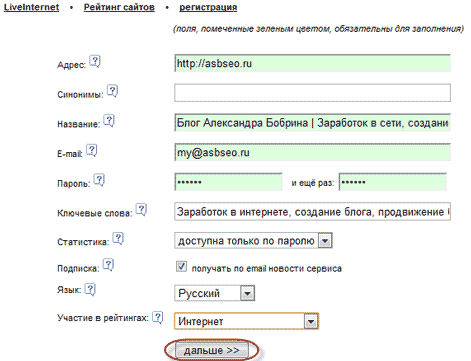Focus the Название field with blog title
The width and height of the screenshot is (471, 361).
click(312, 123)
